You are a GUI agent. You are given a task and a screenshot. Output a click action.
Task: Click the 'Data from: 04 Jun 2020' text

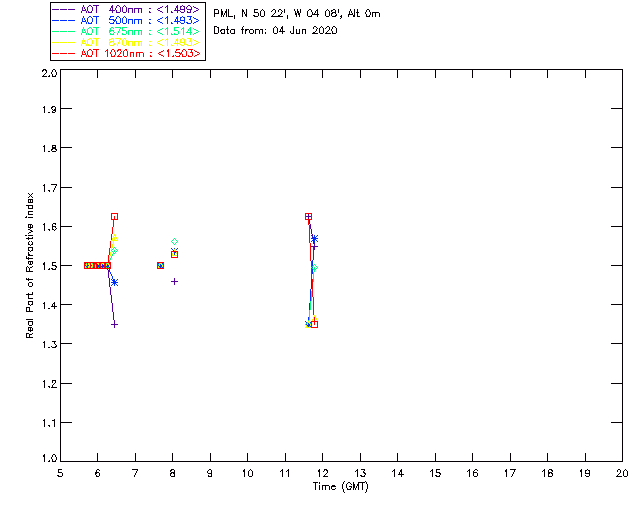pyautogui.click(x=275, y=31)
